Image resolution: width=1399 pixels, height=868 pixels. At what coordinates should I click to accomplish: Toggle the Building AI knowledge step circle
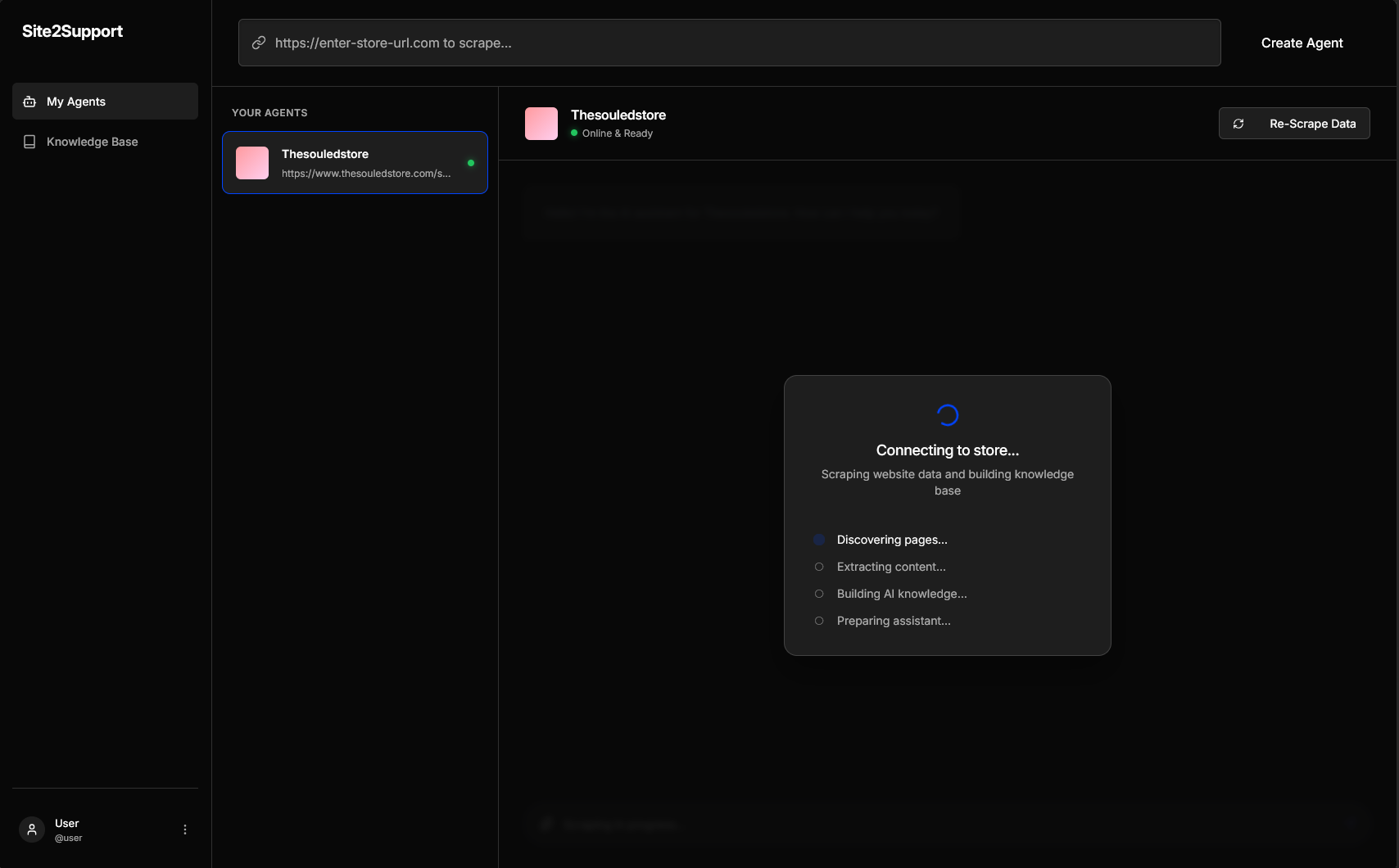point(819,594)
